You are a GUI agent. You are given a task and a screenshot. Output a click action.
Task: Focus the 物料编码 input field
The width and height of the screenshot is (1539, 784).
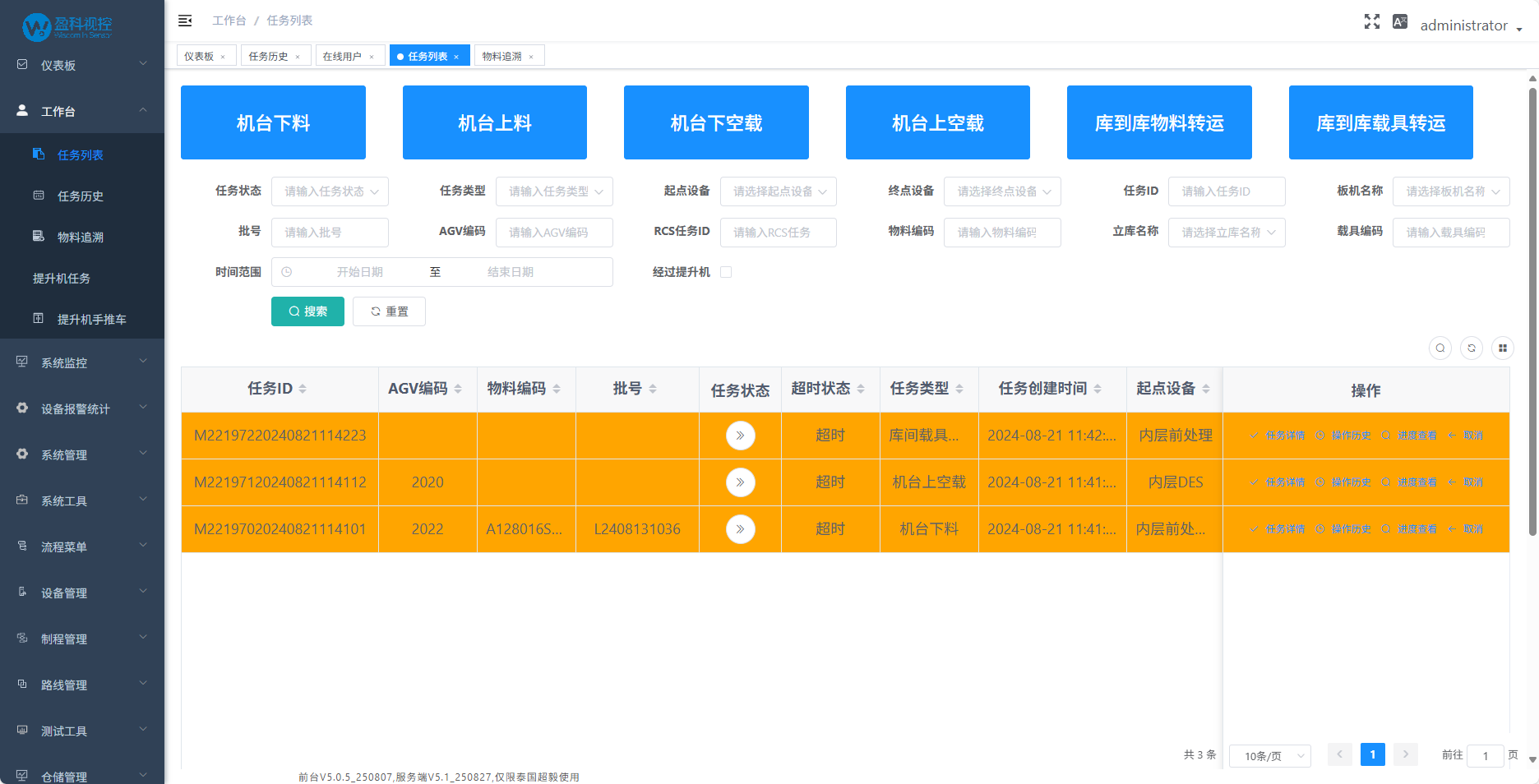coord(1002,233)
